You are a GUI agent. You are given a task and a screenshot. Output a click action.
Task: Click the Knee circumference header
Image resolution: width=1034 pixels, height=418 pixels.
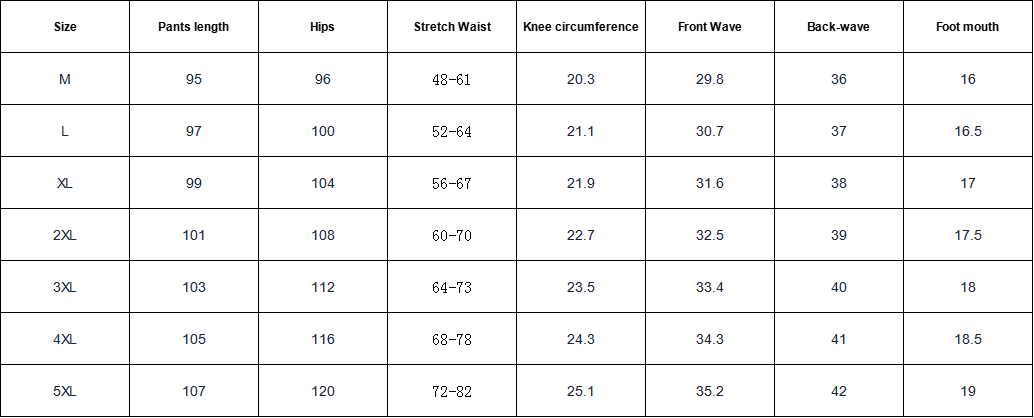click(580, 27)
